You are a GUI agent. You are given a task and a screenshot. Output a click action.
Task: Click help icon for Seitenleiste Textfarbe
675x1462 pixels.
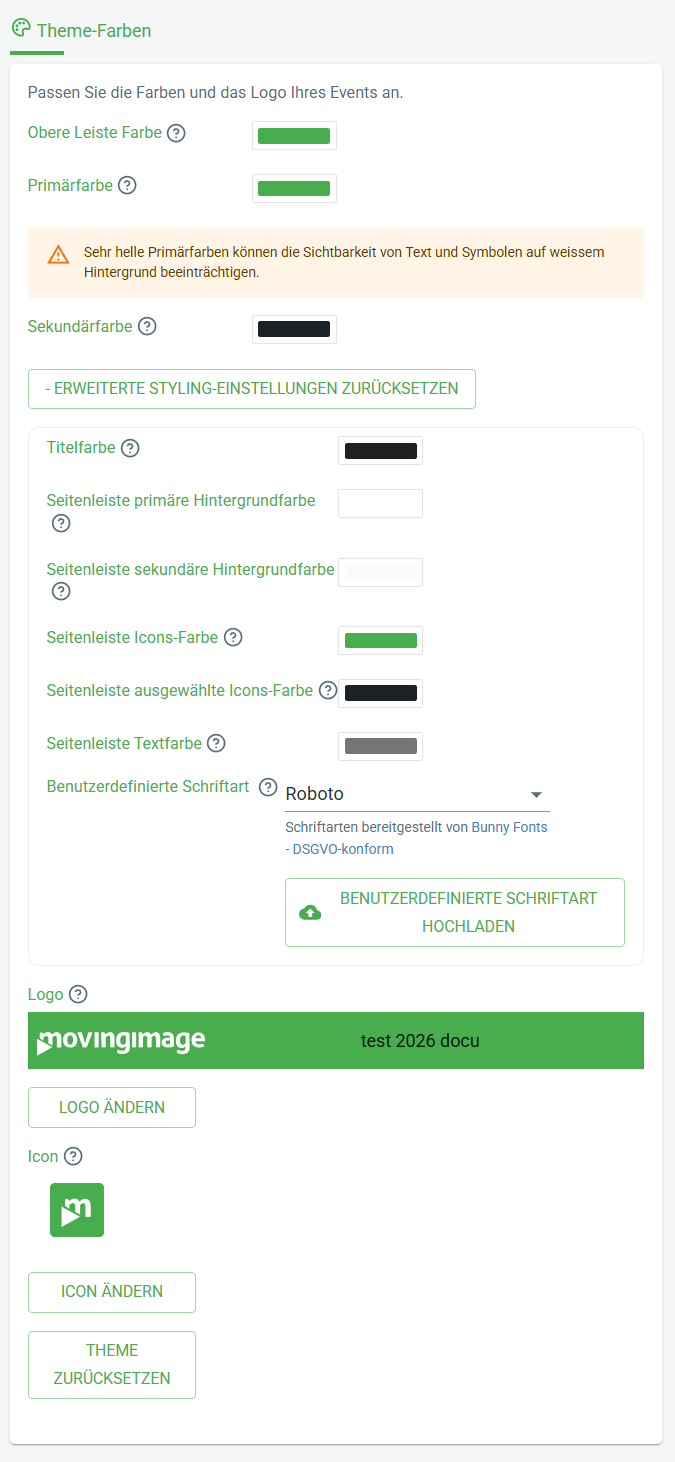coord(216,744)
